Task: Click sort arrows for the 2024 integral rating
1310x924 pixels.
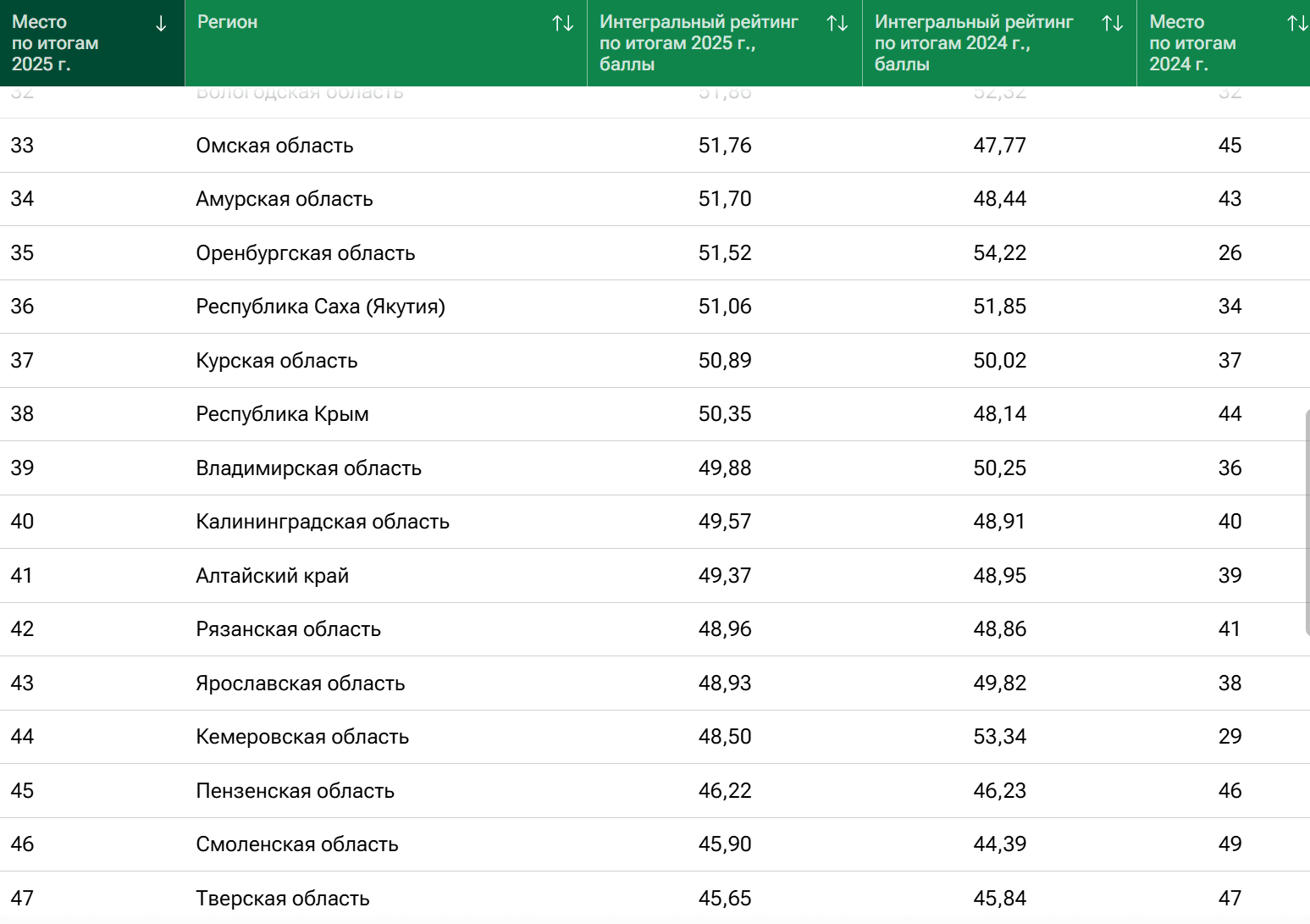Action: click(x=1113, y=24)
